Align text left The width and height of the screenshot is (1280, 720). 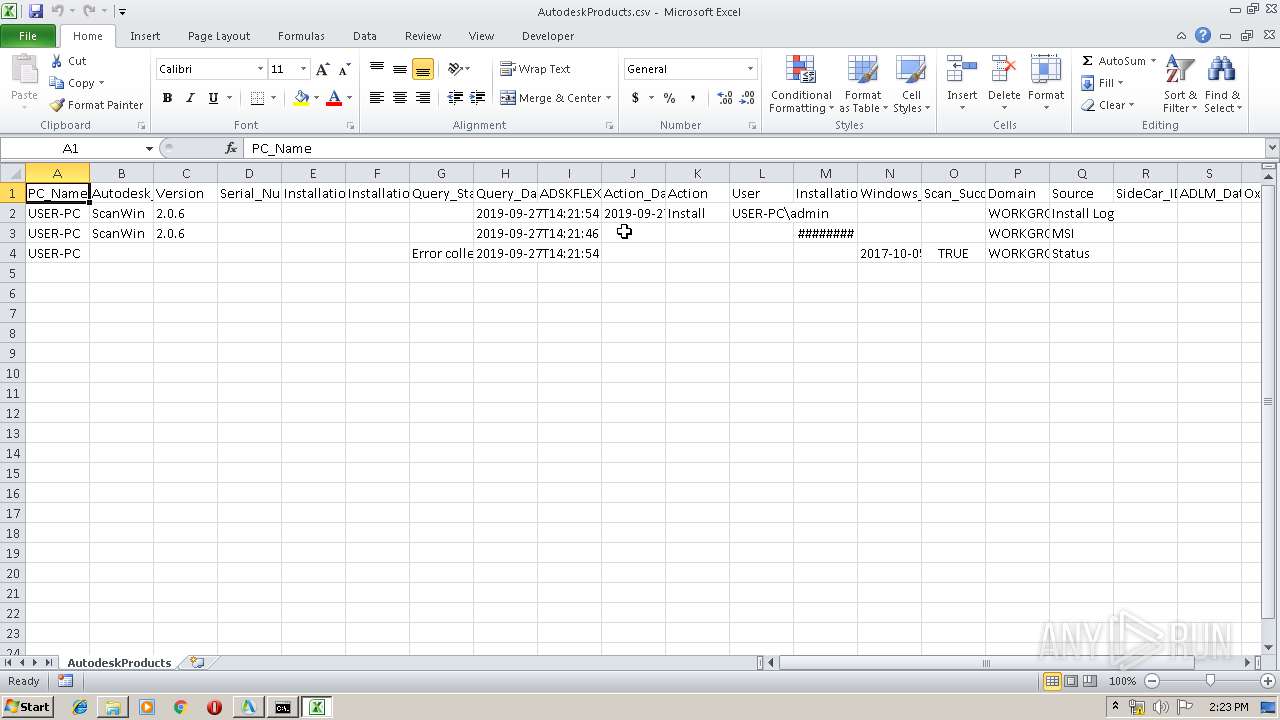377,98
